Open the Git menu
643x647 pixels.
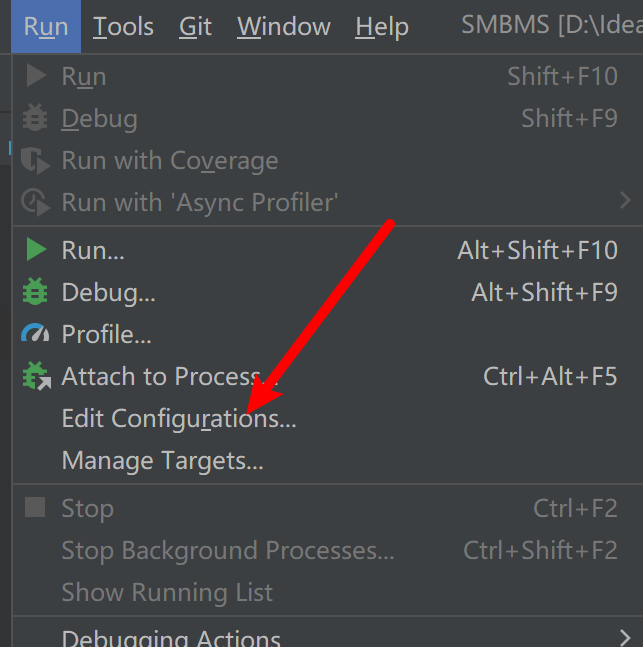pyautogui.click(x=196, y=27)
